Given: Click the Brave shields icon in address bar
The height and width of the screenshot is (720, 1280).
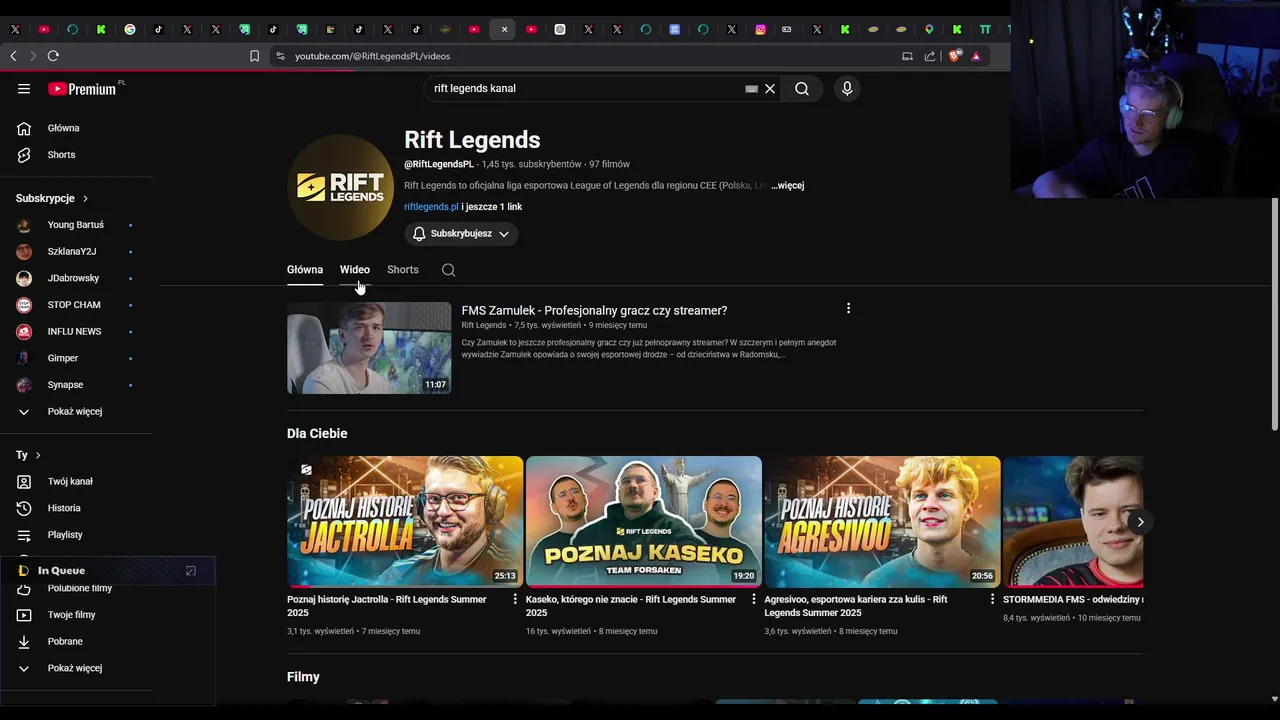Looking at the screenshot, I should point(953,56).
